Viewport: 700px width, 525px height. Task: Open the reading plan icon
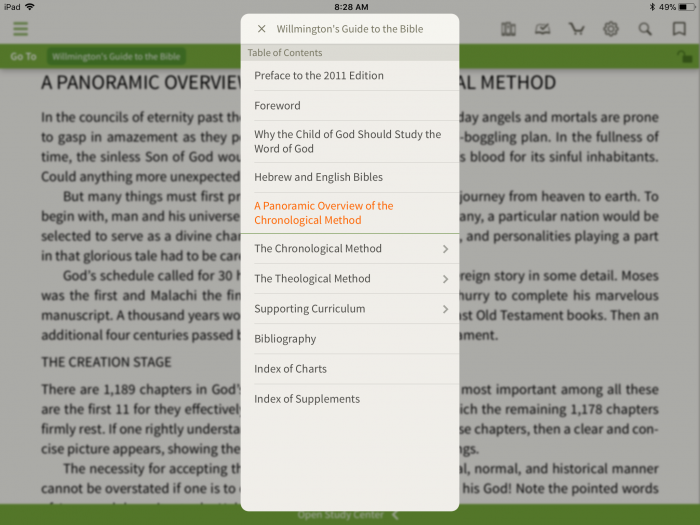542,29
